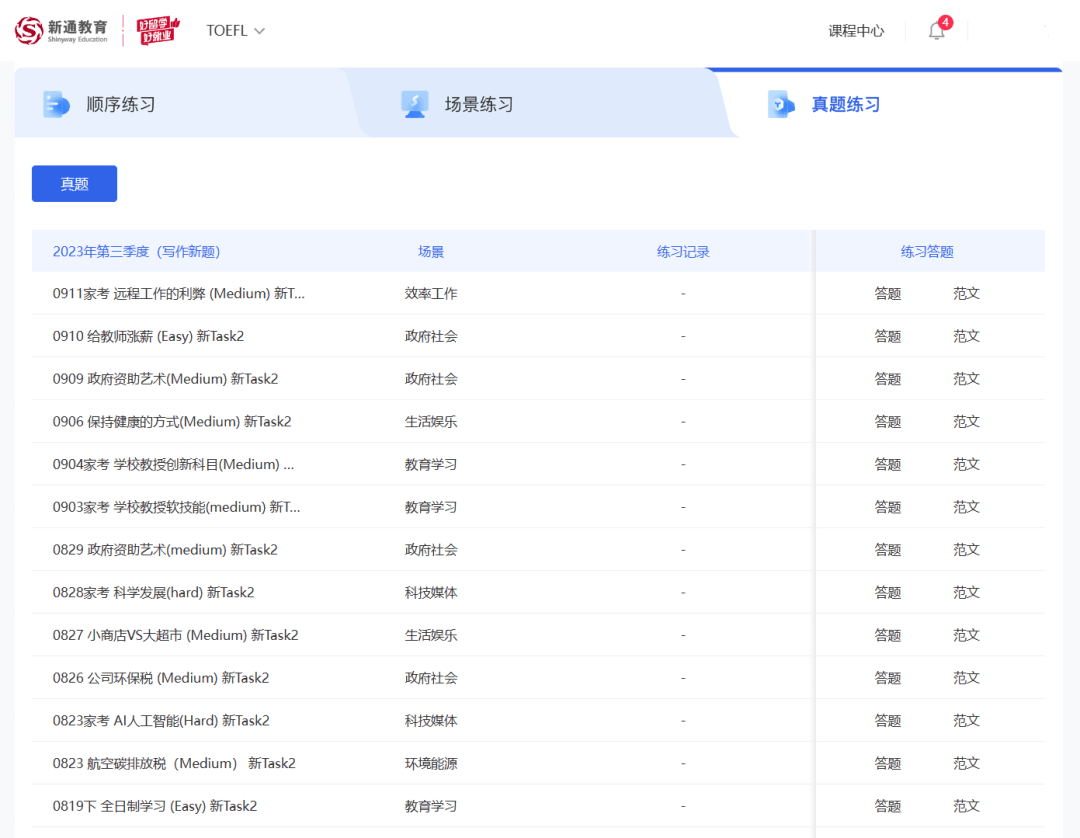Select row title 0911家考 远程工作的利弊

[x=178, y=293]
